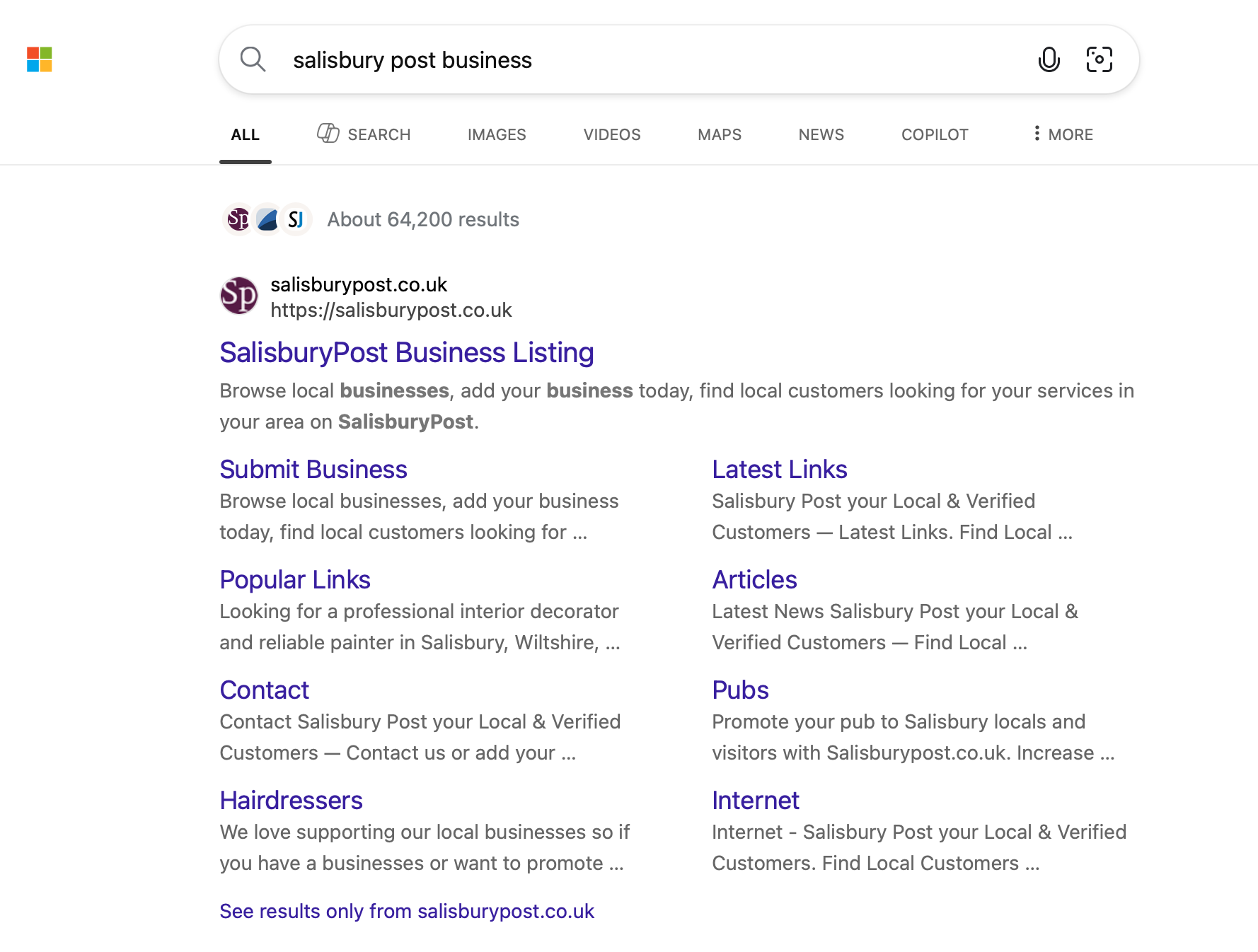Switch to the News tab
This screenshot has width=1258, height=952.
pos(821,134)
